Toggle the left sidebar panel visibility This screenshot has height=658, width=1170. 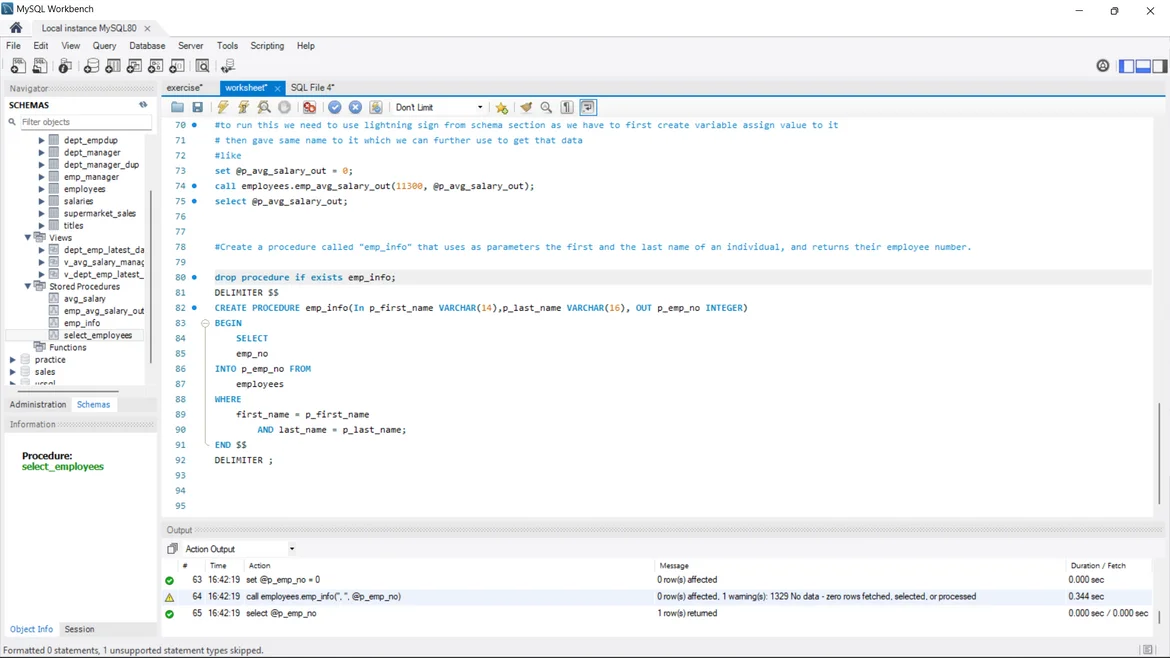1126,66
